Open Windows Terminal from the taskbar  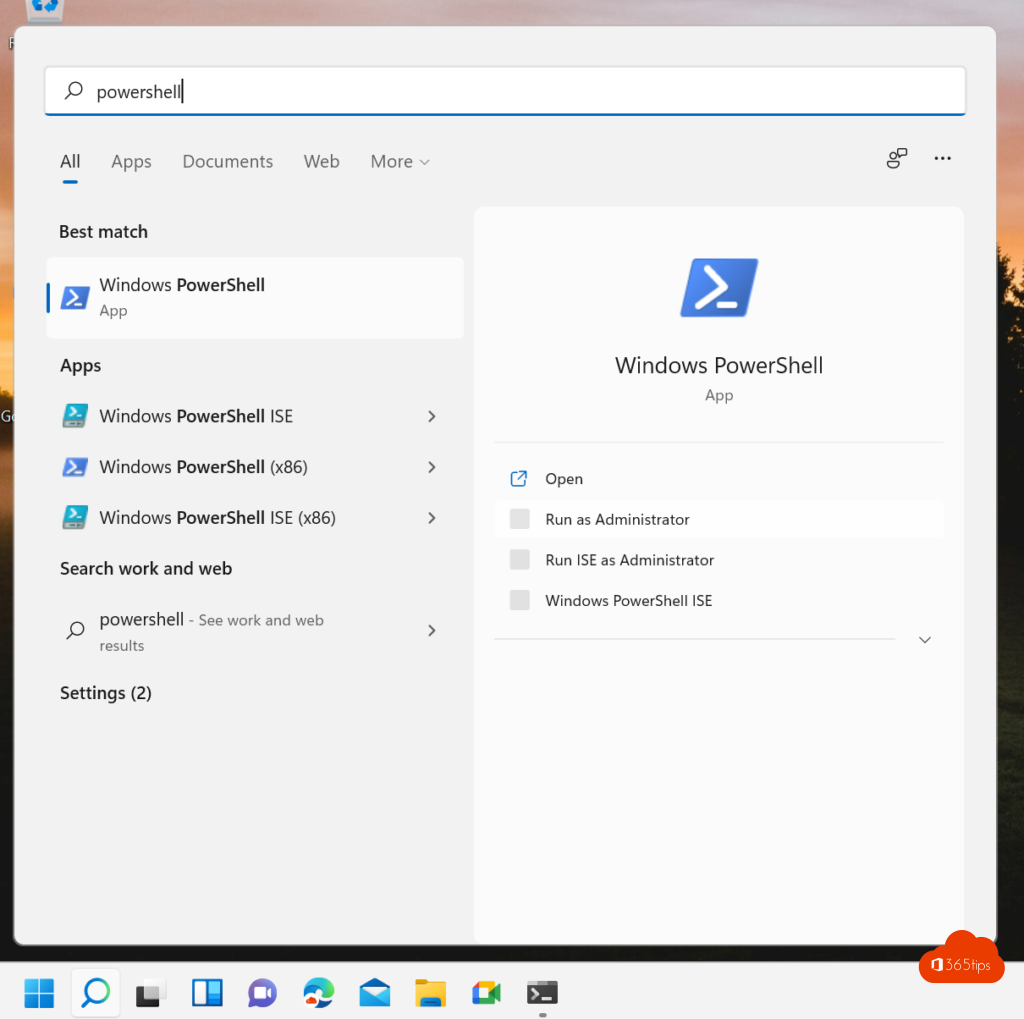click(542, 992)
